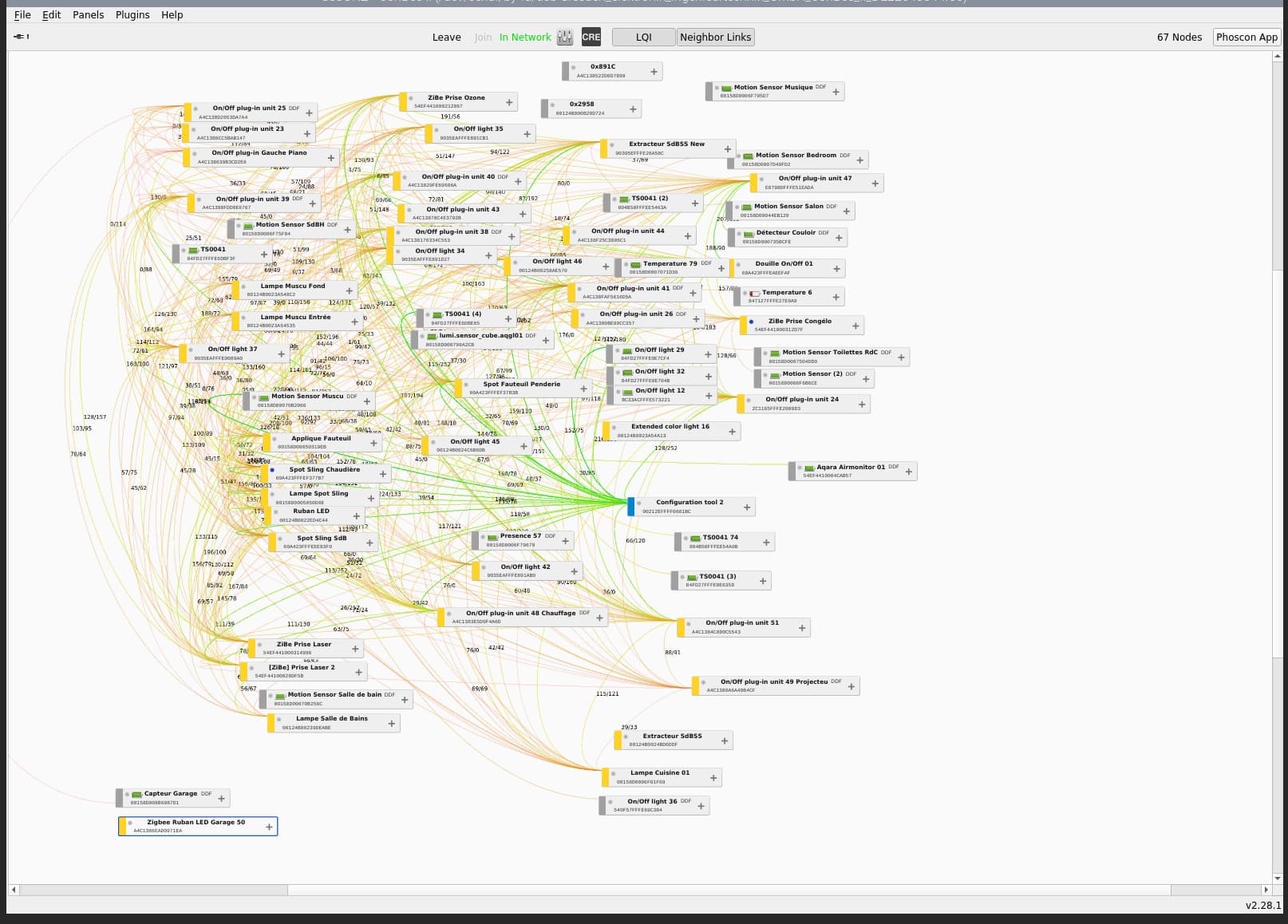Click yellow bar on On/Off plug-in unit 47
This screenshot has width=1288, height=924.
[x=753, y=184]
